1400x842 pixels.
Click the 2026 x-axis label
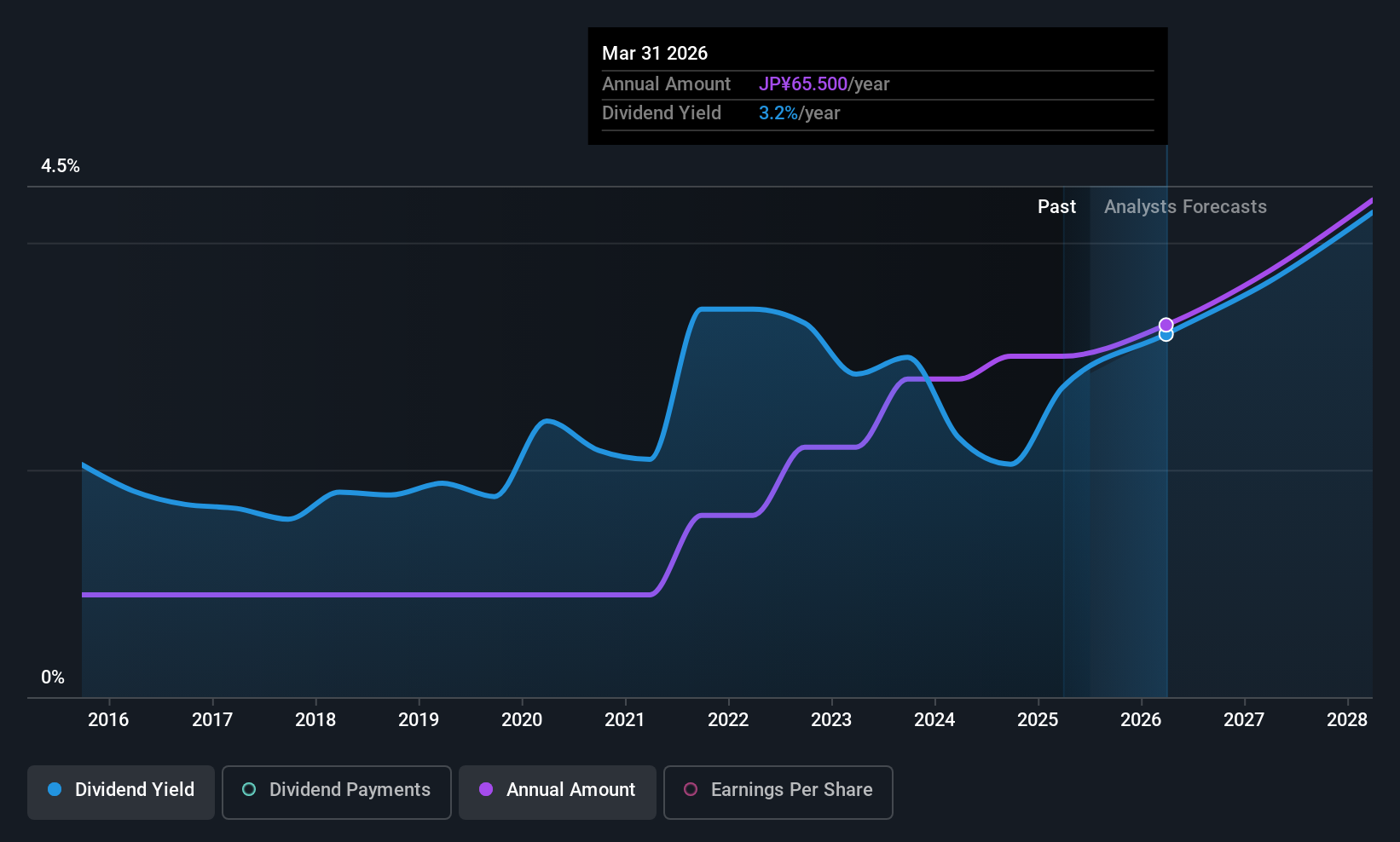tap(1141, 720)
